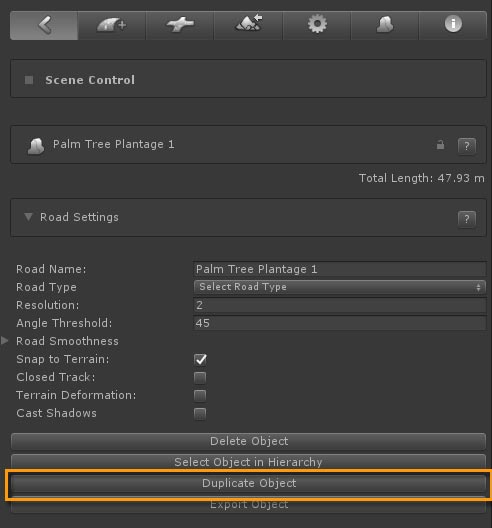Enable the Cast Shadows checkbox
The width and height of the screenshot is (492, 528).
[x=200, y=414]
